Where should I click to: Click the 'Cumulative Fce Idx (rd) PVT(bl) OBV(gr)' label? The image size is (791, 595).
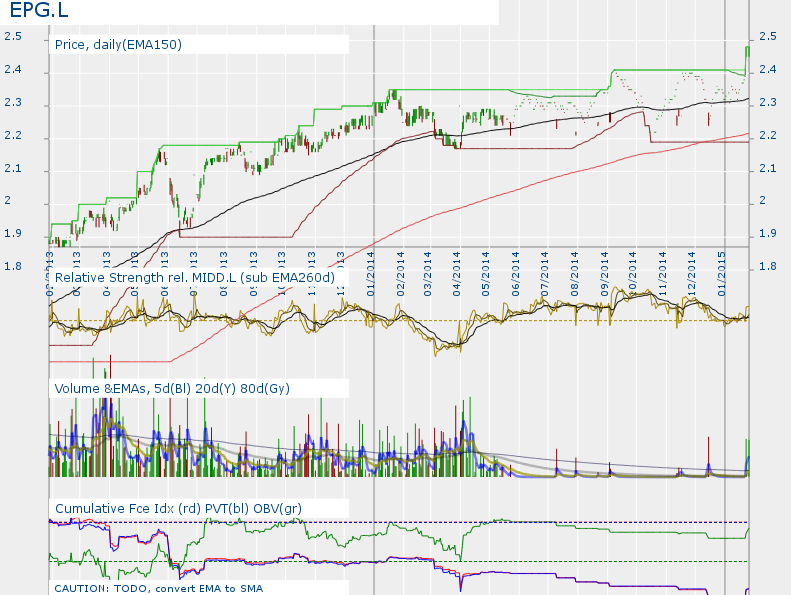[x=178, y=509]
